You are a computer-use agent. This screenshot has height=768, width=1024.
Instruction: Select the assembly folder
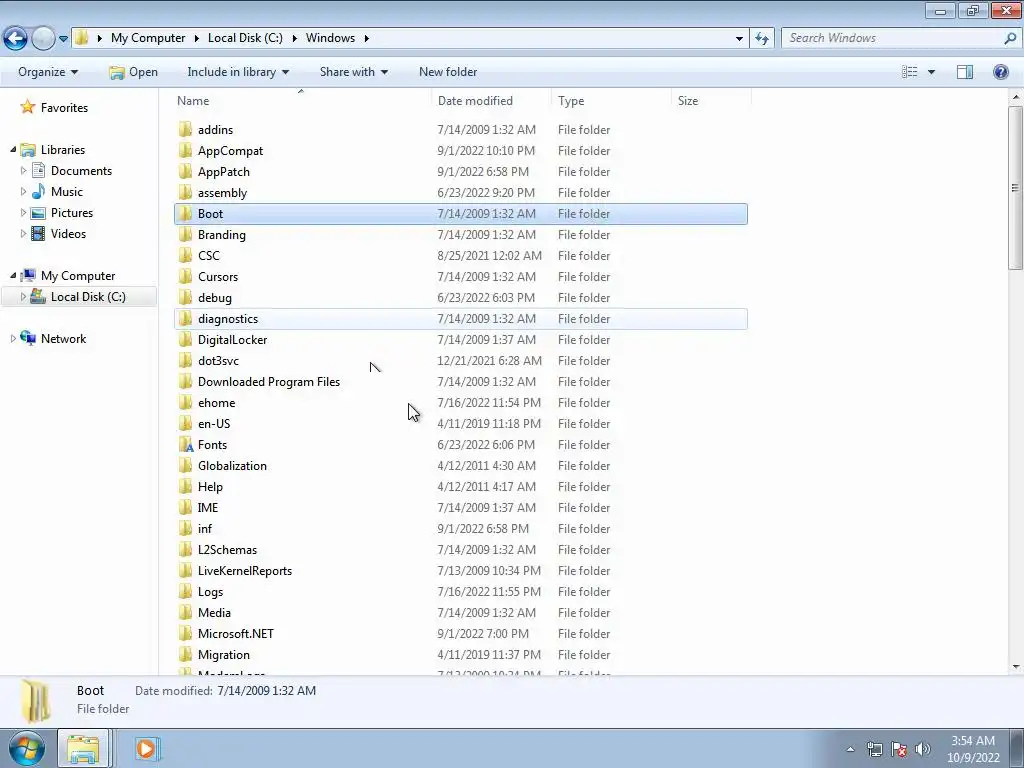click(x=222, y=193)
